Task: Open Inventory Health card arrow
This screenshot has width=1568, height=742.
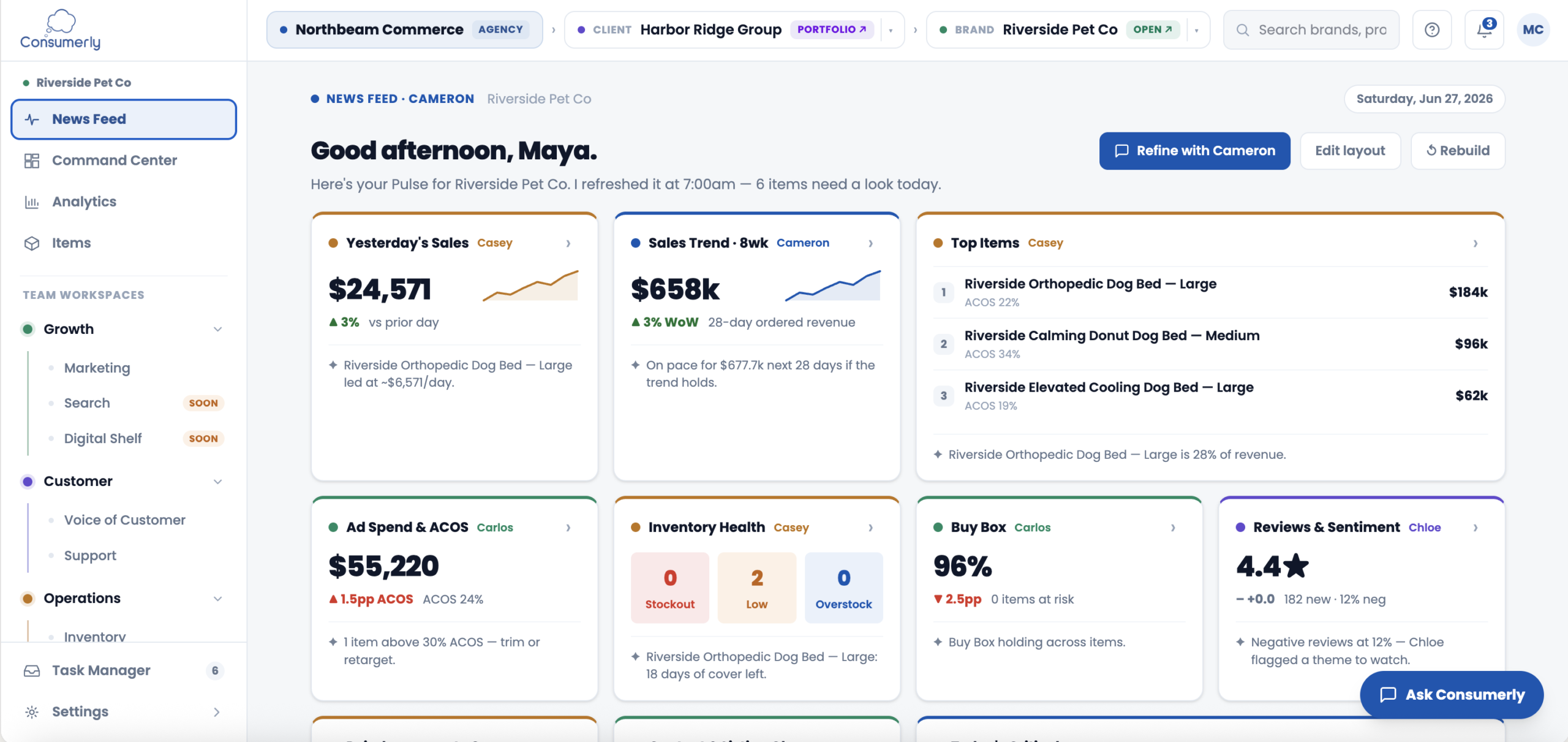Action: click(x=870, y=528)
